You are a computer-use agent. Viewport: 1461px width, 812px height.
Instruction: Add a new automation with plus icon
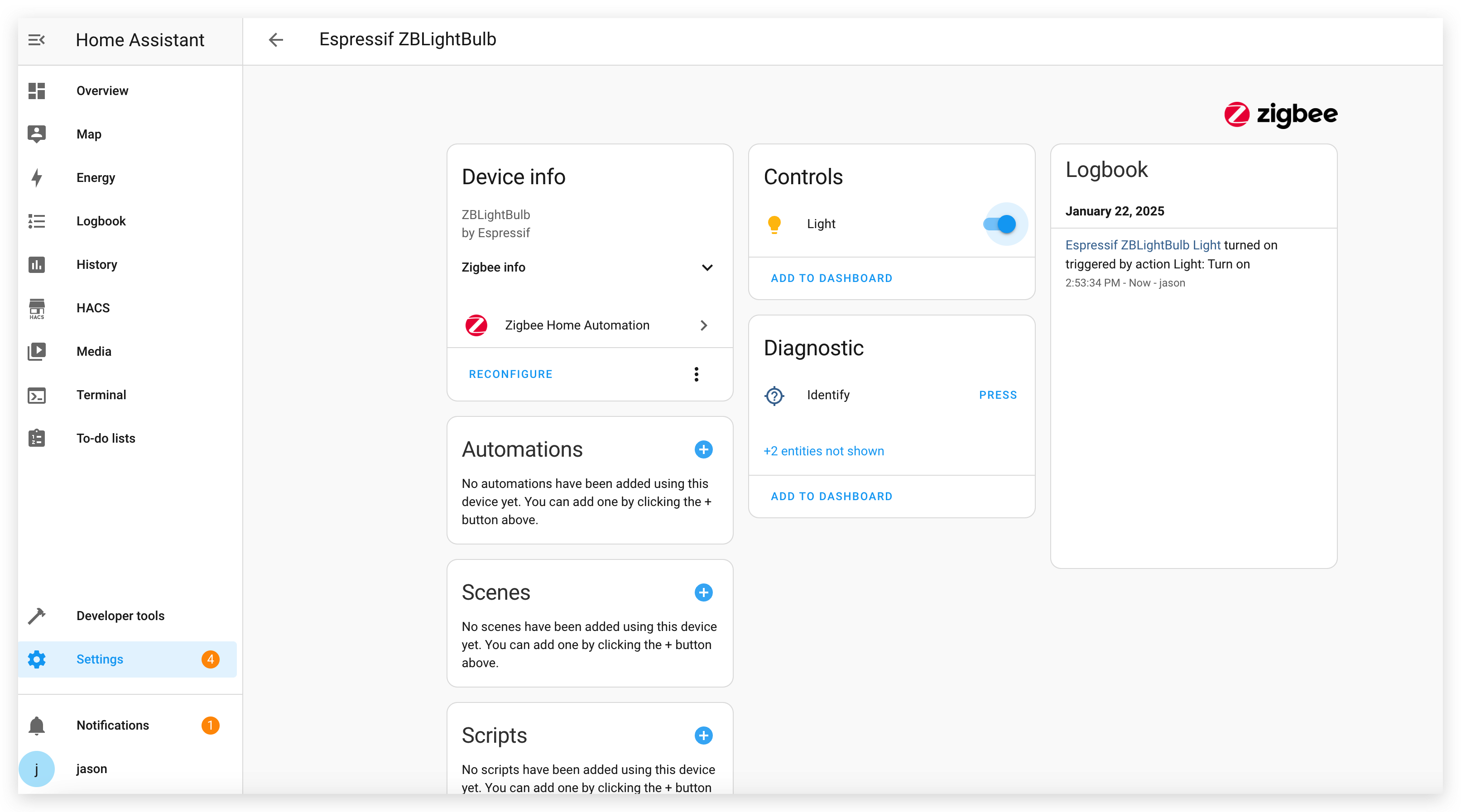(x=703, y=449)
